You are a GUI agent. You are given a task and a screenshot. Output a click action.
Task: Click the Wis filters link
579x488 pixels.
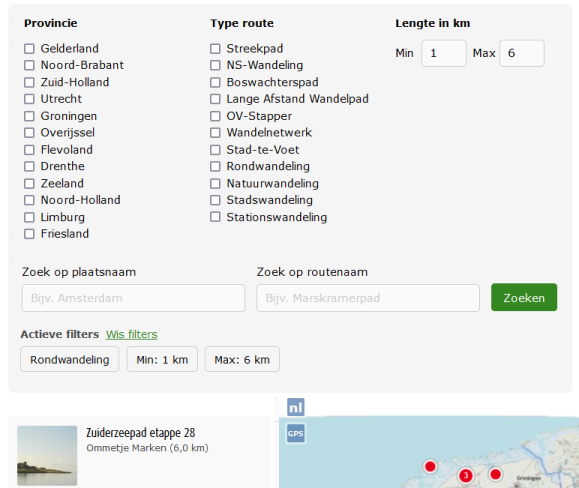[x=132, y=334]
